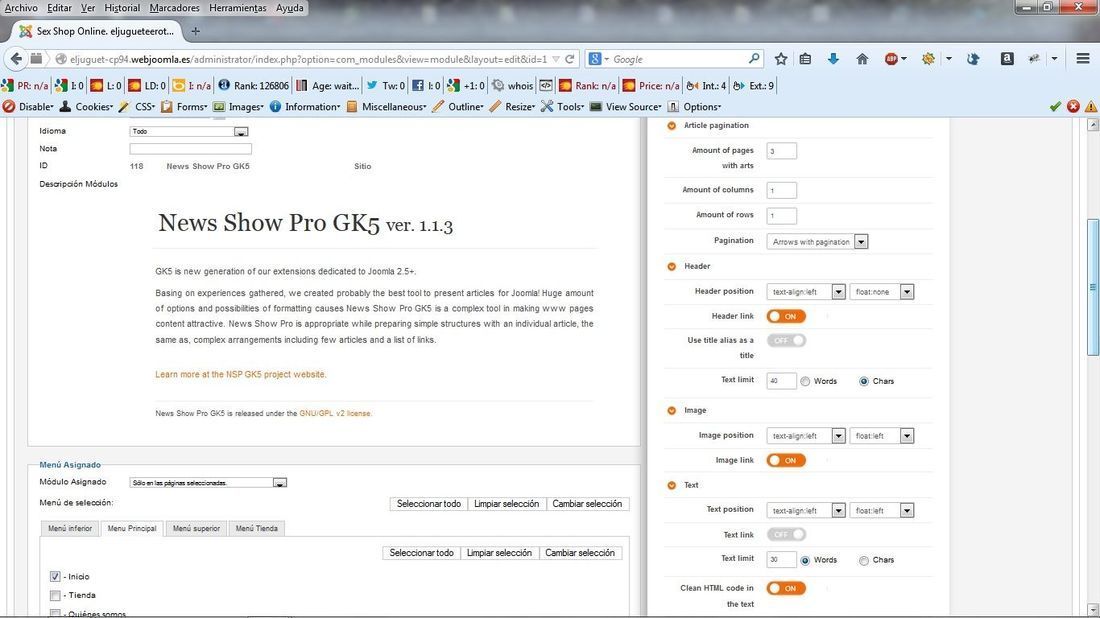Click upper Limpiar selección button
This screenshot has height=618, width=1100.
(x=507, y=504)
